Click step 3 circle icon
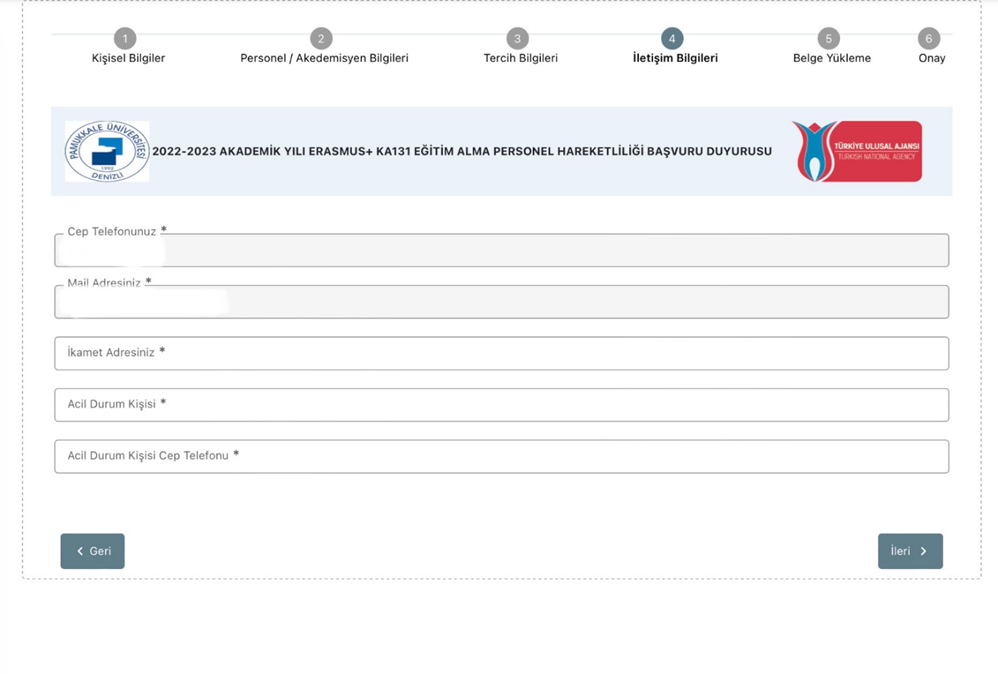 (517, 39)
